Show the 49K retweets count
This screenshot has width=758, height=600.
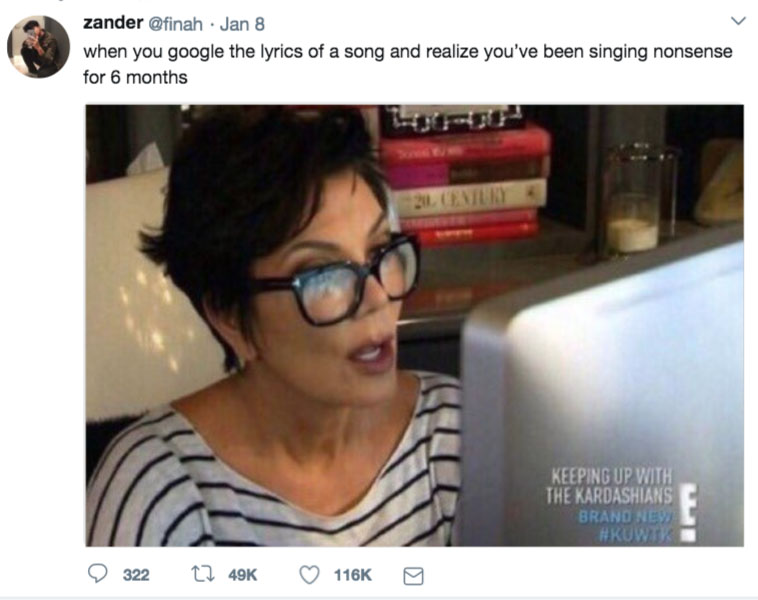pyautogui.click(x=243, y=575)
